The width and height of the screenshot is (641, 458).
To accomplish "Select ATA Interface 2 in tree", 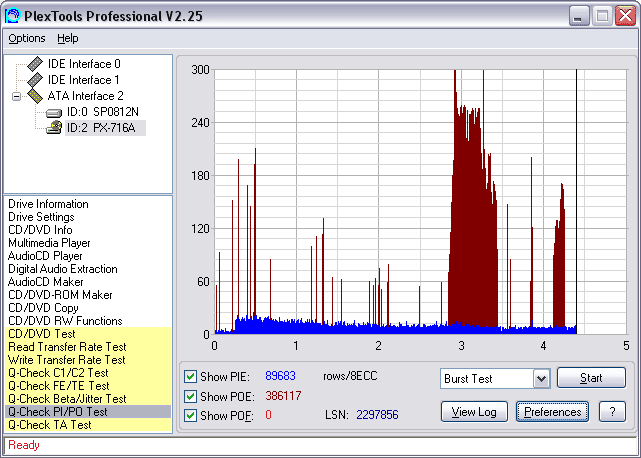I will (85, 96).
